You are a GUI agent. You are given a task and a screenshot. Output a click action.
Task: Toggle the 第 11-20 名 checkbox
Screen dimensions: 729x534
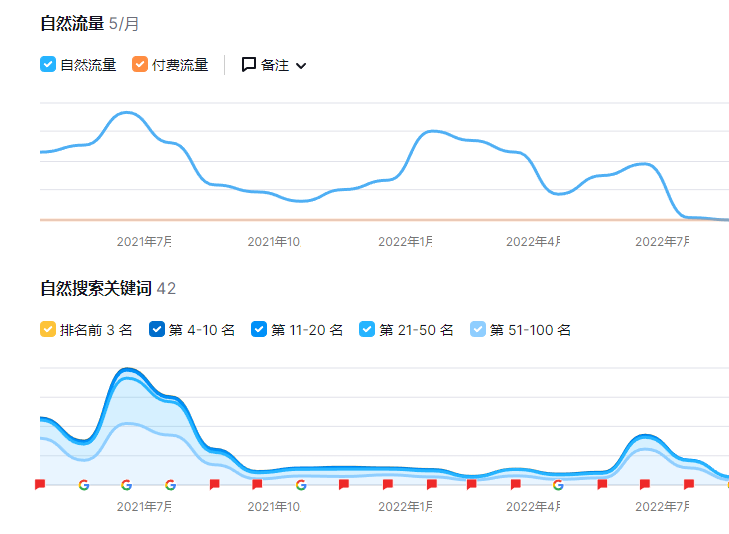[259, 329]
